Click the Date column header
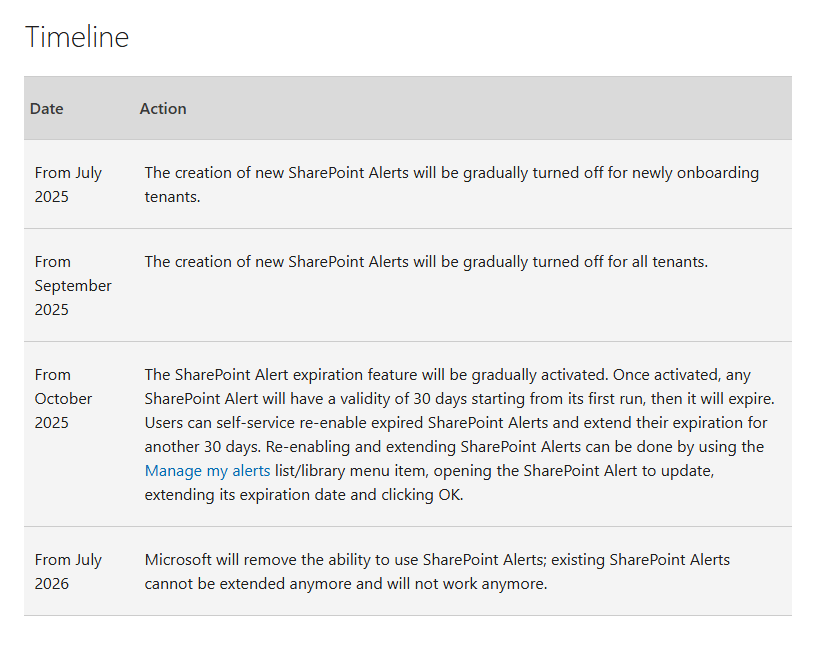816x659 pixels. point(47,109)
